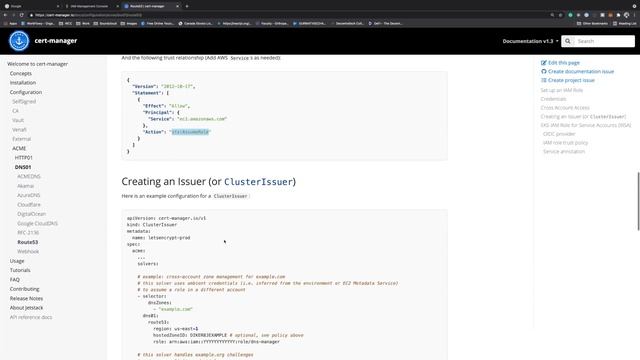This screenshot has width=640, height=360.
Task: Click the cert-manager site title
Action: pos(56,41)
